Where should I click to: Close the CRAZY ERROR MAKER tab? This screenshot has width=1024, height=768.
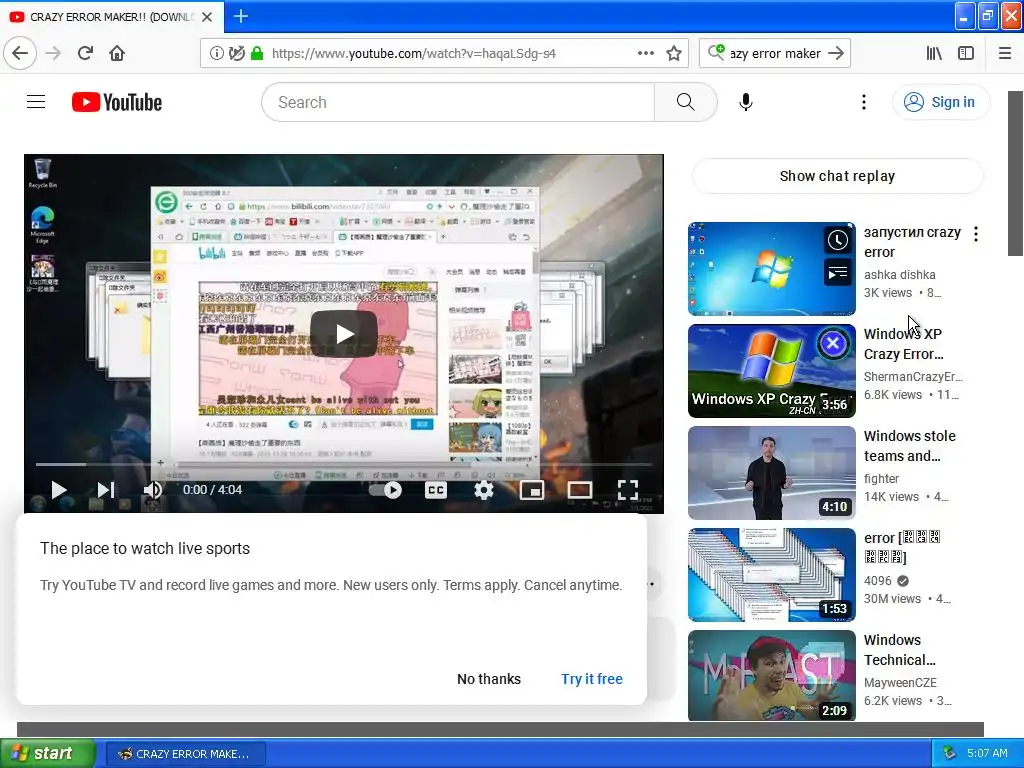[x=207, y=17]
